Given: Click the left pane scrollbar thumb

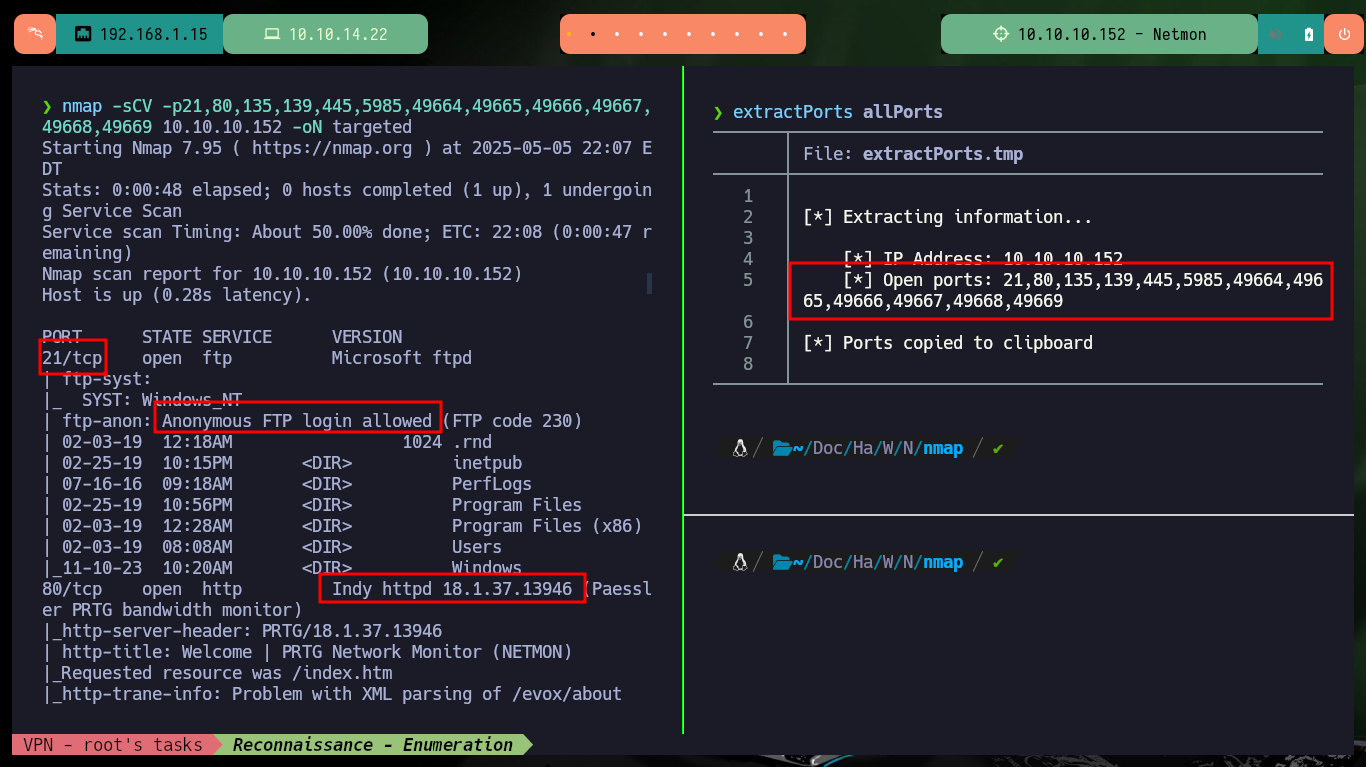Looking at the screenshot, I should coord(650,284).
